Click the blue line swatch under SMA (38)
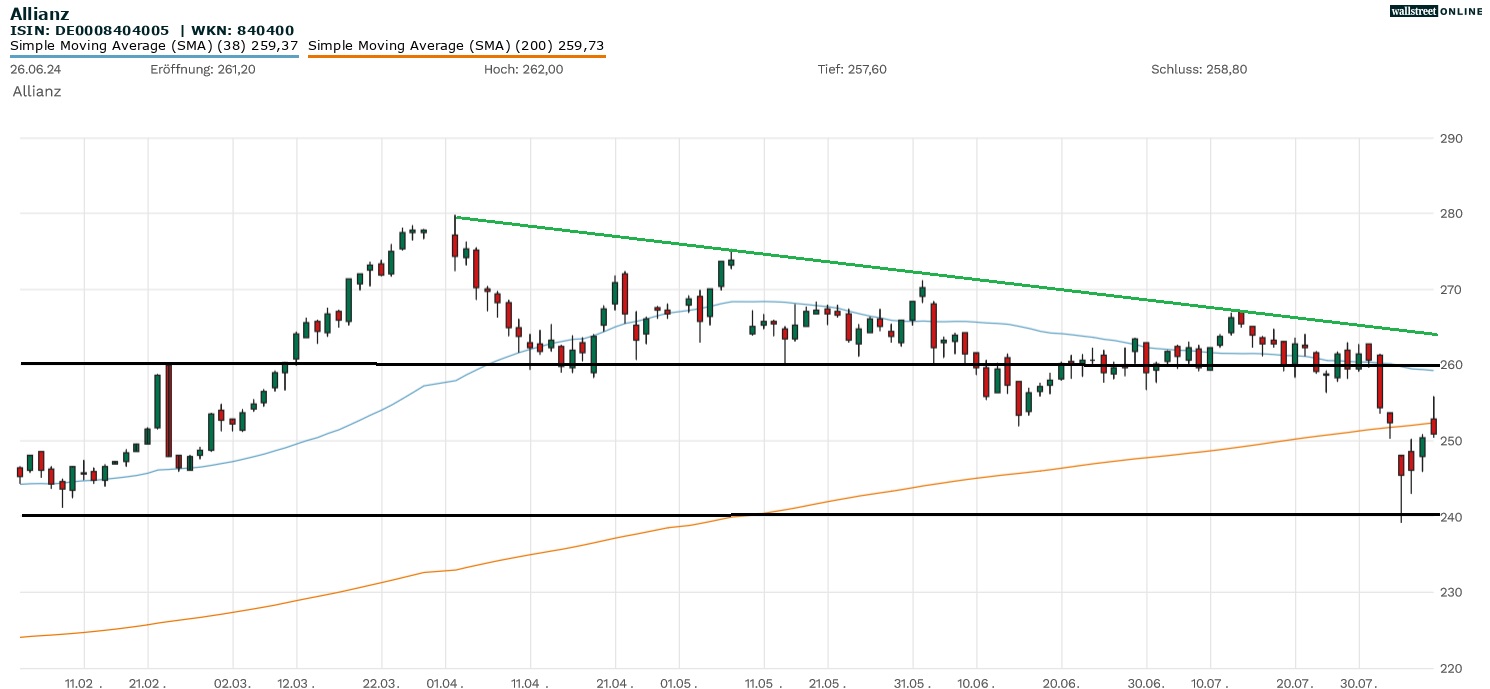Viewport: 1490px width, 689px height. tap(154, 57)
